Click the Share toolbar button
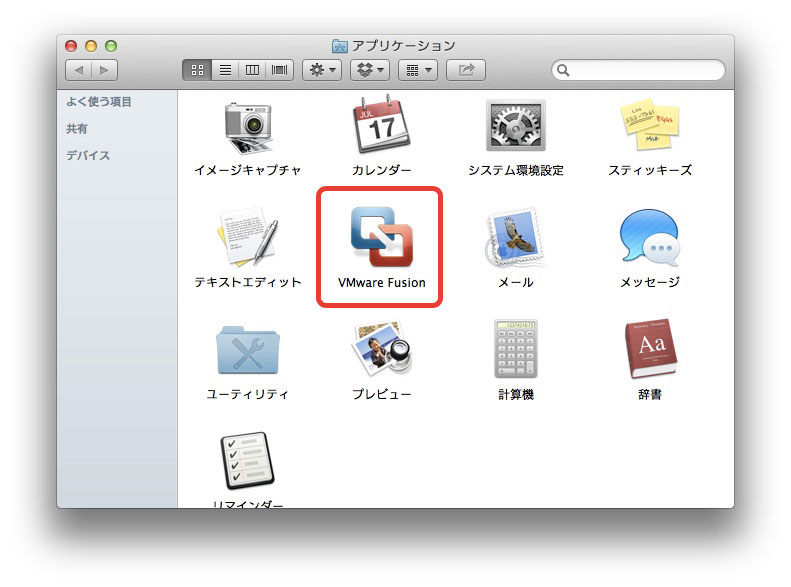The height and width of the screenshot is (587, 791). pyautogui.click(x=466, y=70)
